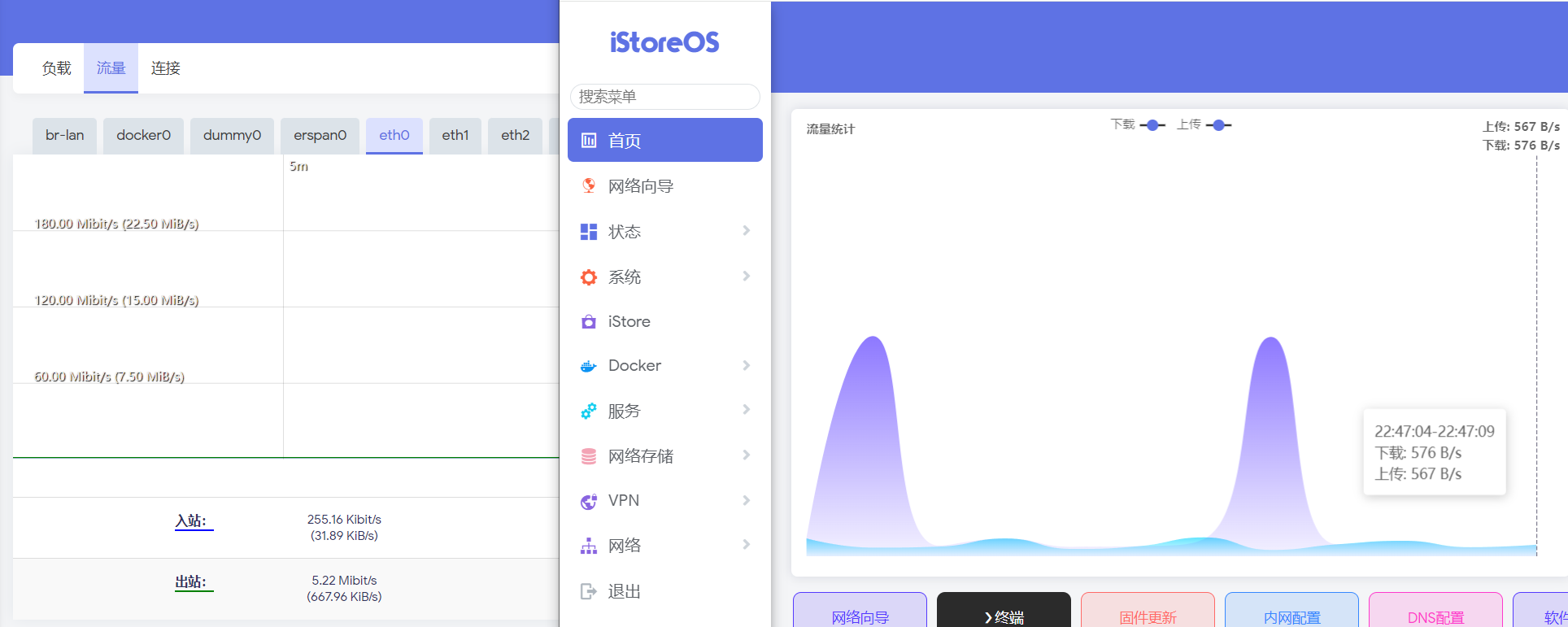Open the 连接 tab

pos(165,68)
